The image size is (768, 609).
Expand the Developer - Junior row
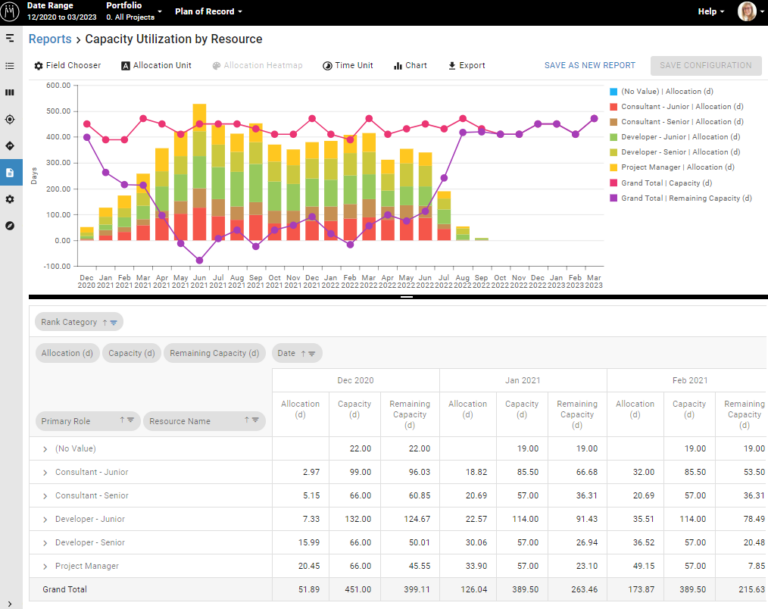(x=45, y=519)
